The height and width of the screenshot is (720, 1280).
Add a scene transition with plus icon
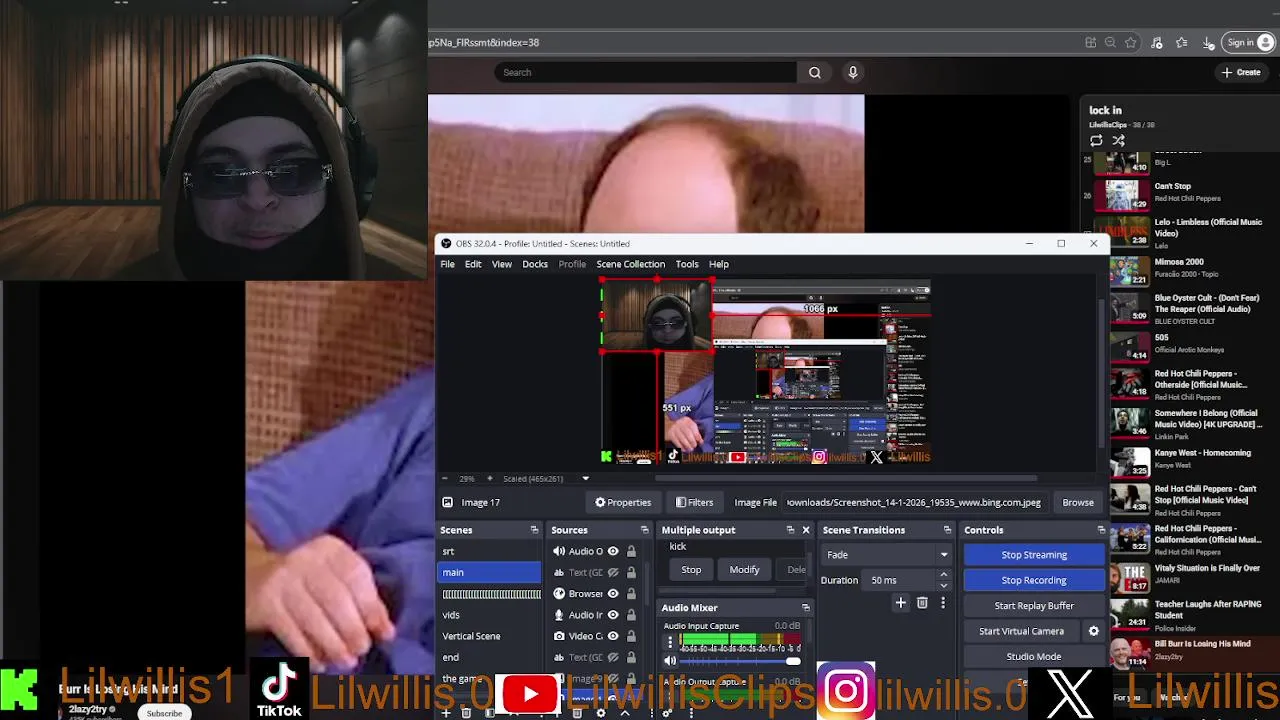coord(900,603)
